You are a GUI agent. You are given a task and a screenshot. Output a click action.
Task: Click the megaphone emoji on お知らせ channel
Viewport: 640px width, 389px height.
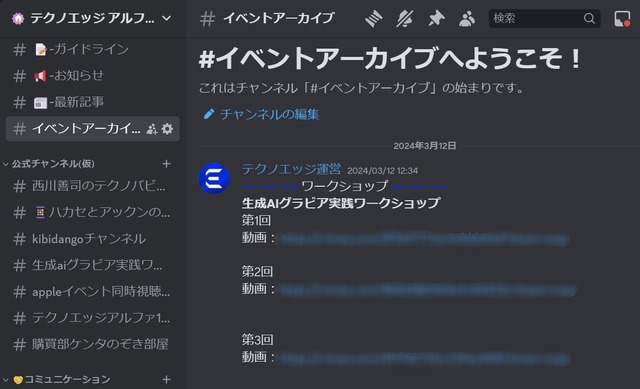[x=40, y=76]
